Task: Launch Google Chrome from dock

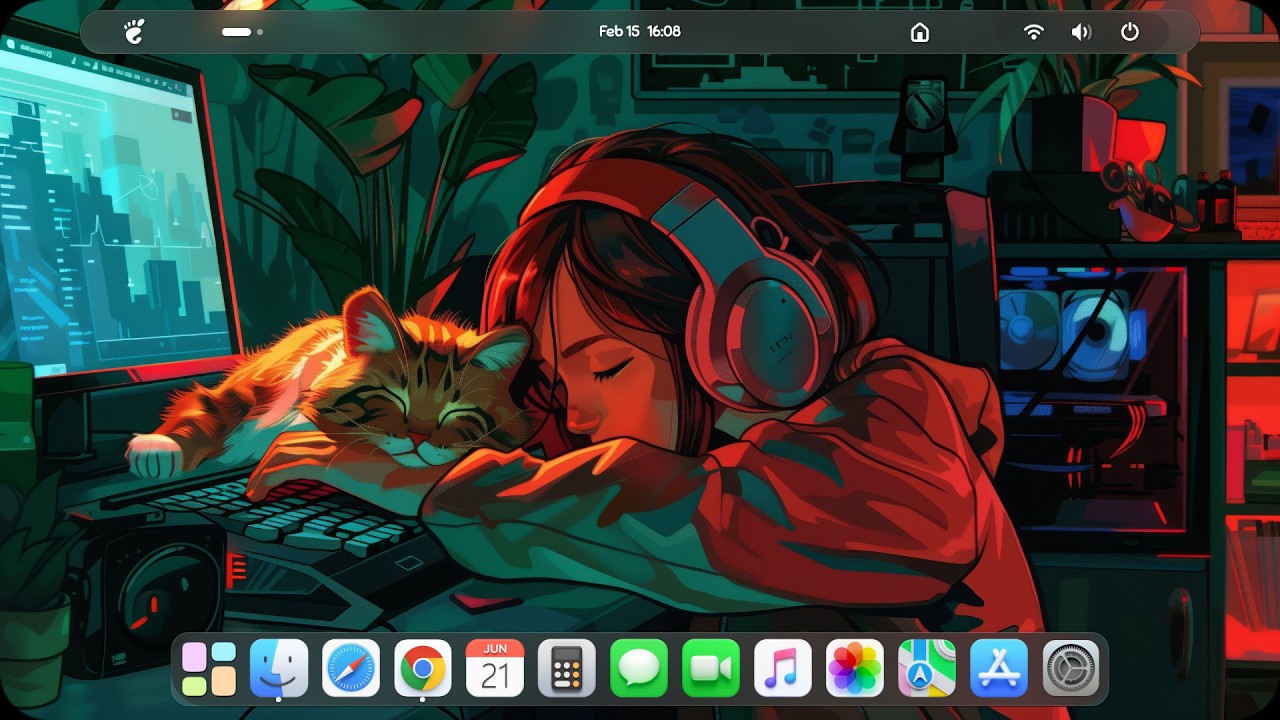Action: [x=423, y=668]
